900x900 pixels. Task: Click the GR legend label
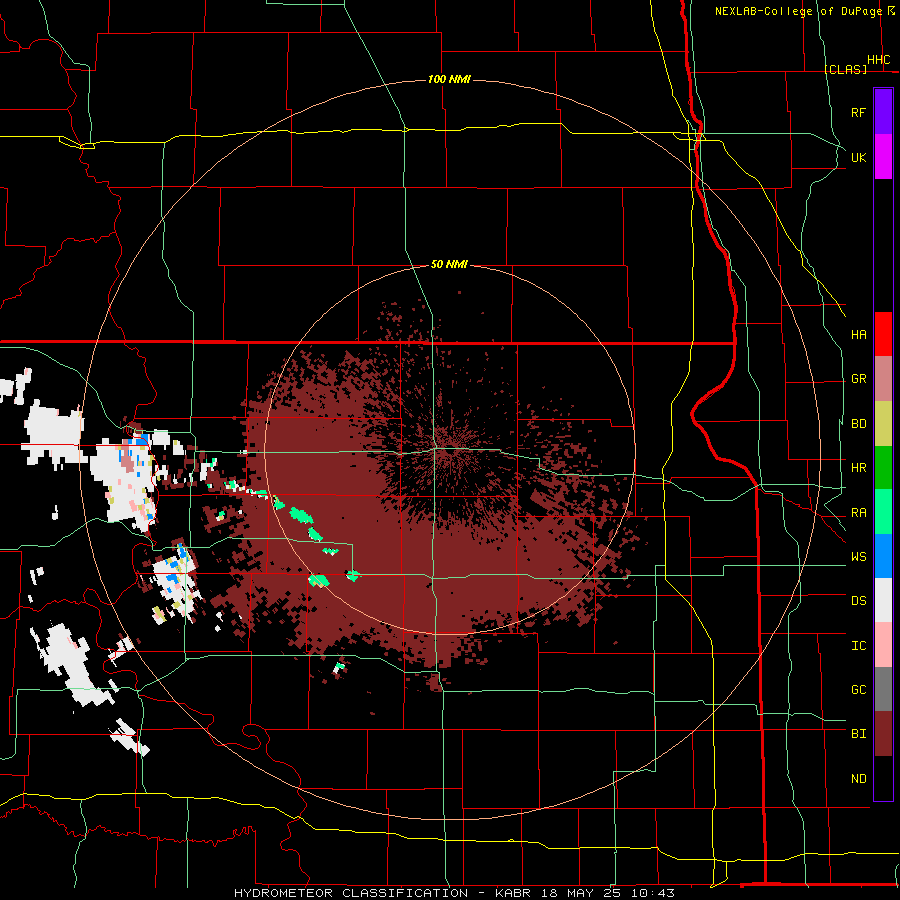(x=859, y=379)
